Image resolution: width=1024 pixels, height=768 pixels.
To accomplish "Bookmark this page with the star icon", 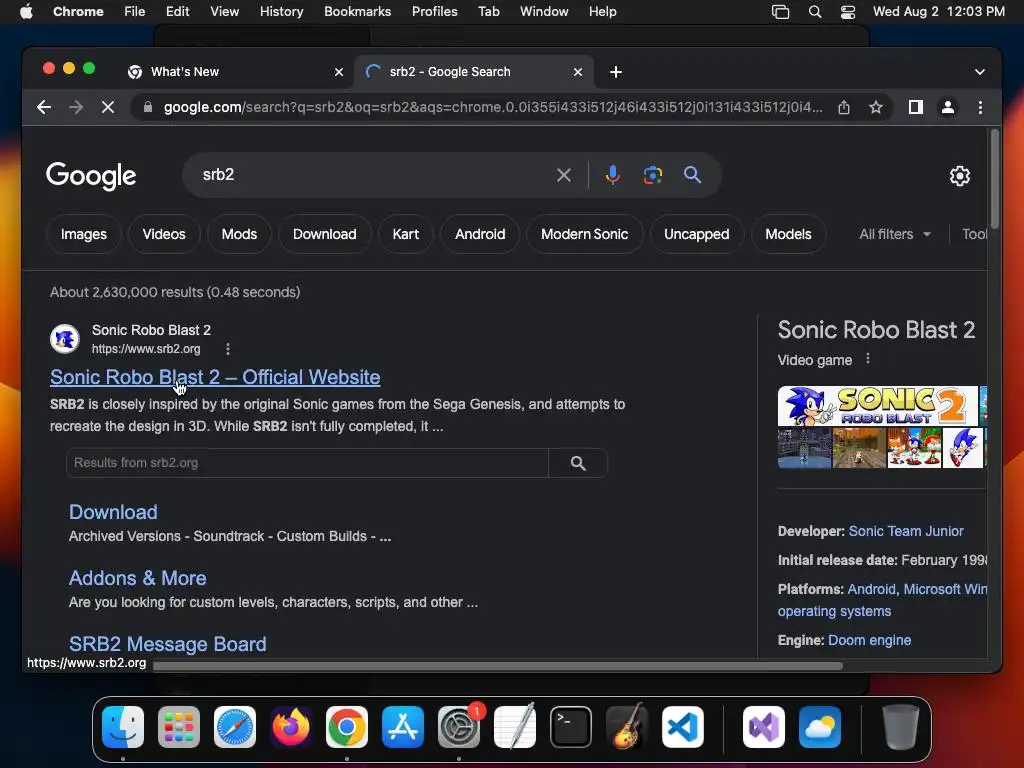I will point(876,107).
